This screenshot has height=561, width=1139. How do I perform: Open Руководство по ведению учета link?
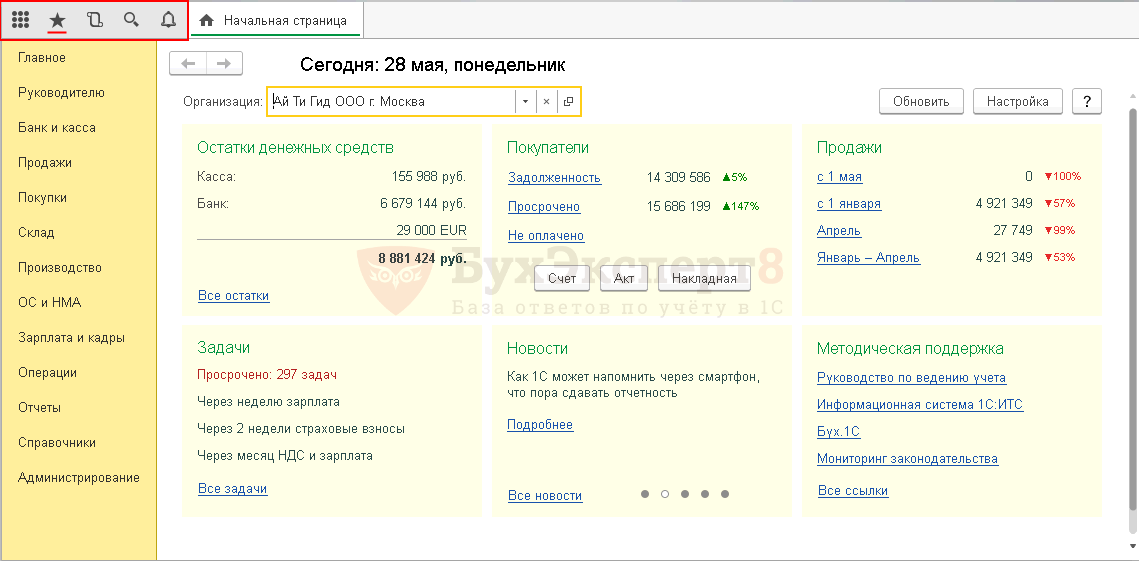click(912, 378)
